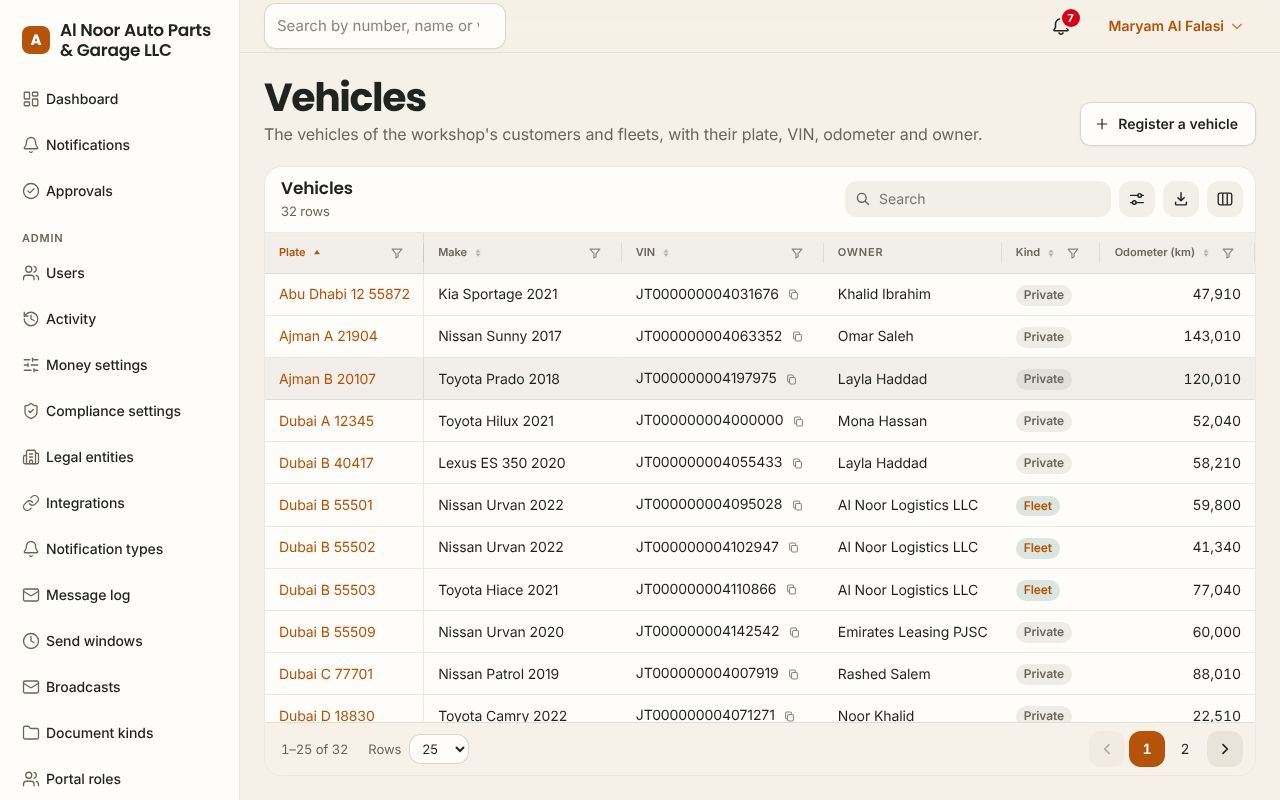Screen dimensions: 1280x800
Task: Click Register a vehicle button
Action: point(1167,124)
